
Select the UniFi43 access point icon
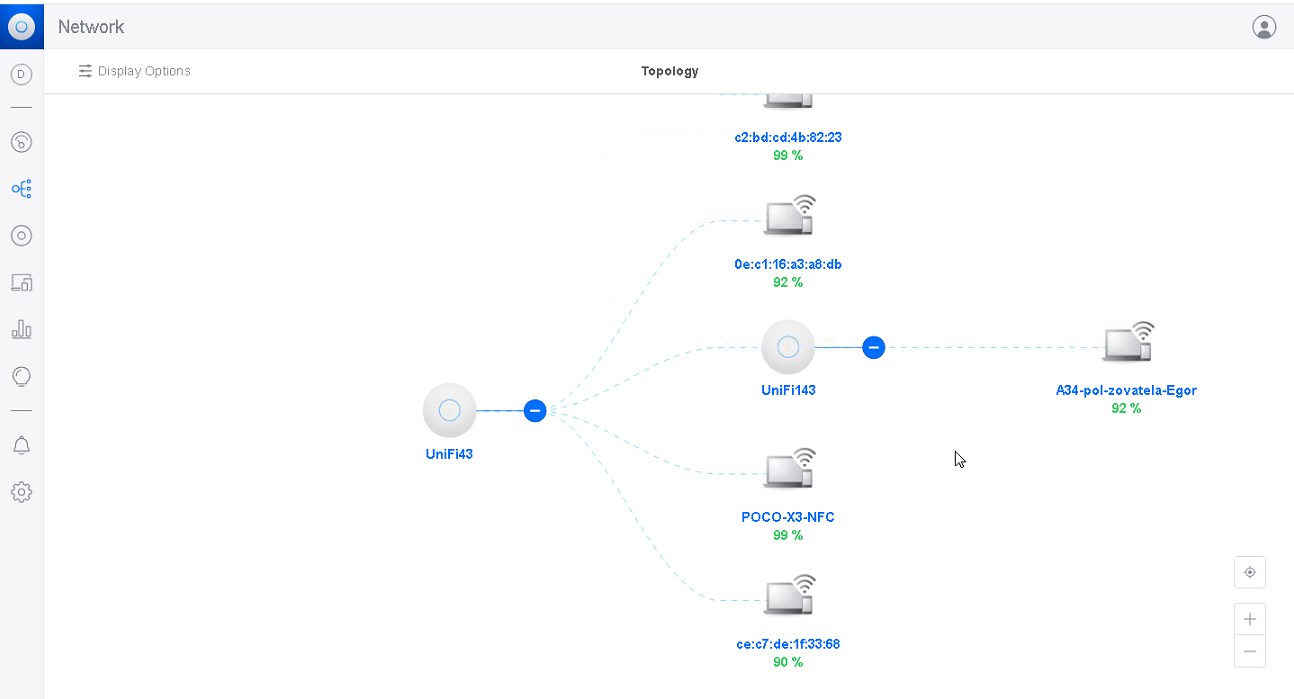click(x=449, y=410)
